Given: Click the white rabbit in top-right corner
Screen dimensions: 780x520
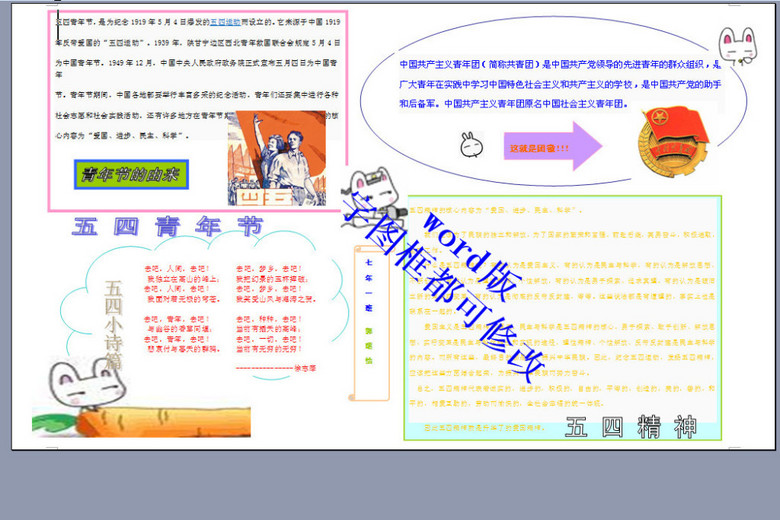Looking at the screenshot, I should click(738, 45).
